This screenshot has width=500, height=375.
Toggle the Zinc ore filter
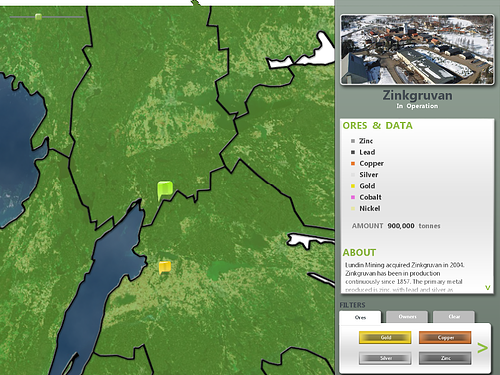click(x=445, y=358)
